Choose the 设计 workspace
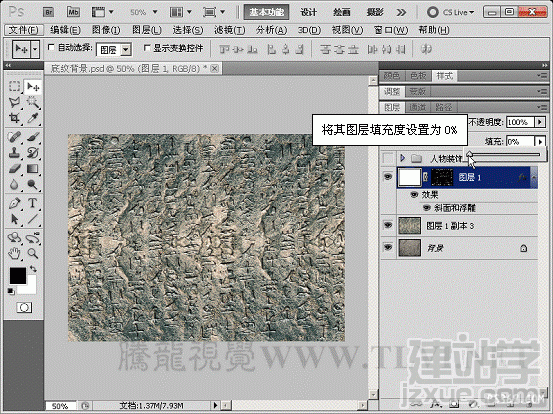This screenshot has height=414, width=553. click(x=309, y=12)
